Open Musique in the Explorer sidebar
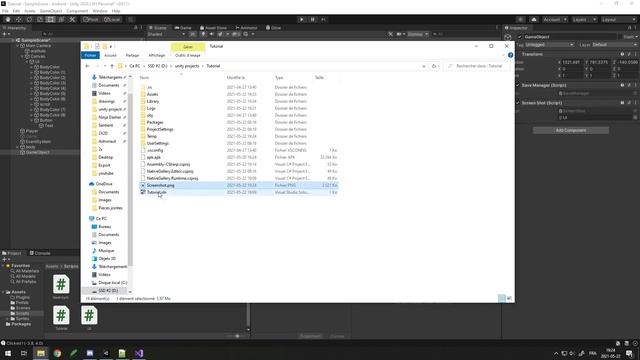 coord(106,251)
